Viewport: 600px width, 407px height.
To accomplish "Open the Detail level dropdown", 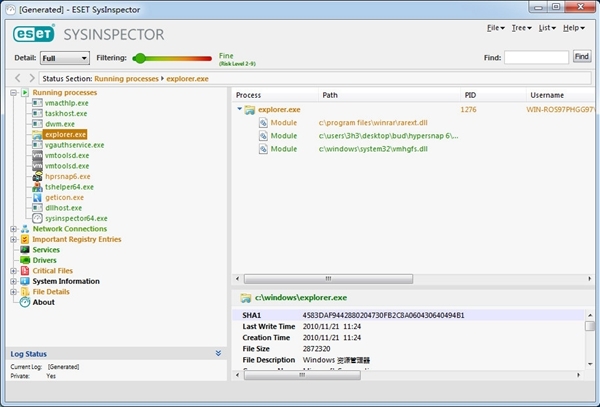I will click(65, 58).
